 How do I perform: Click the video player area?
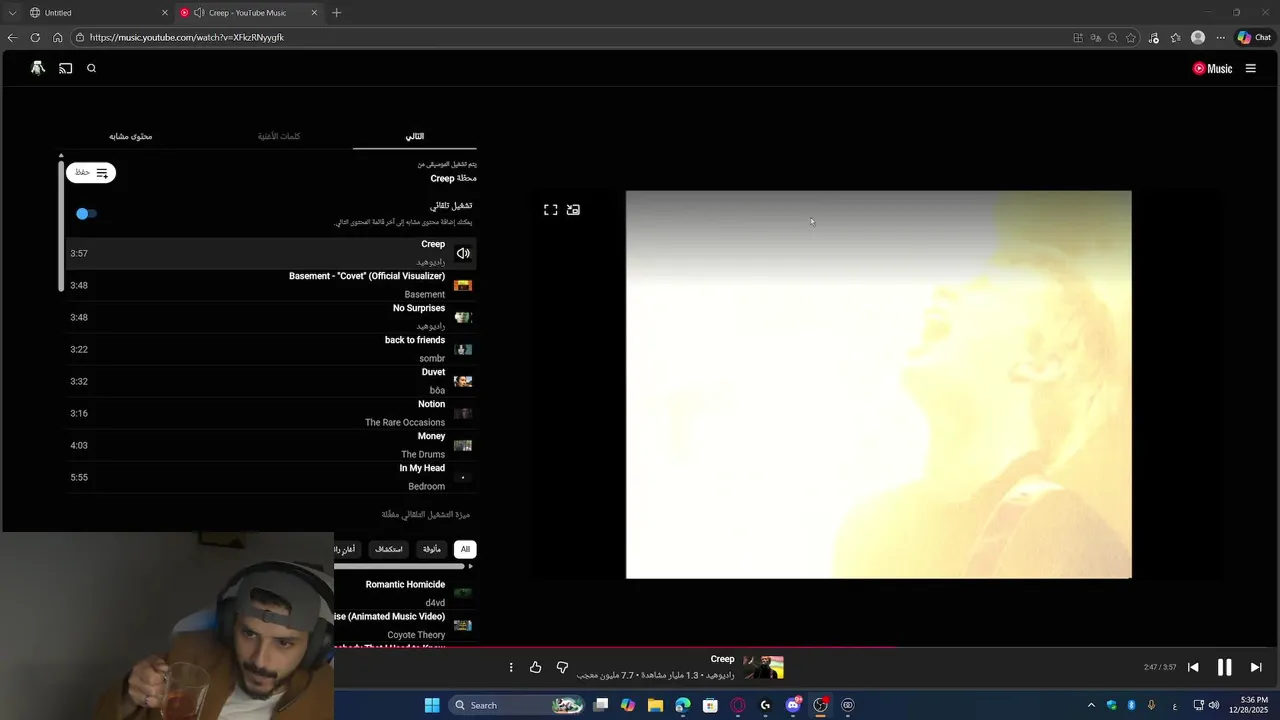coord(878,384)
